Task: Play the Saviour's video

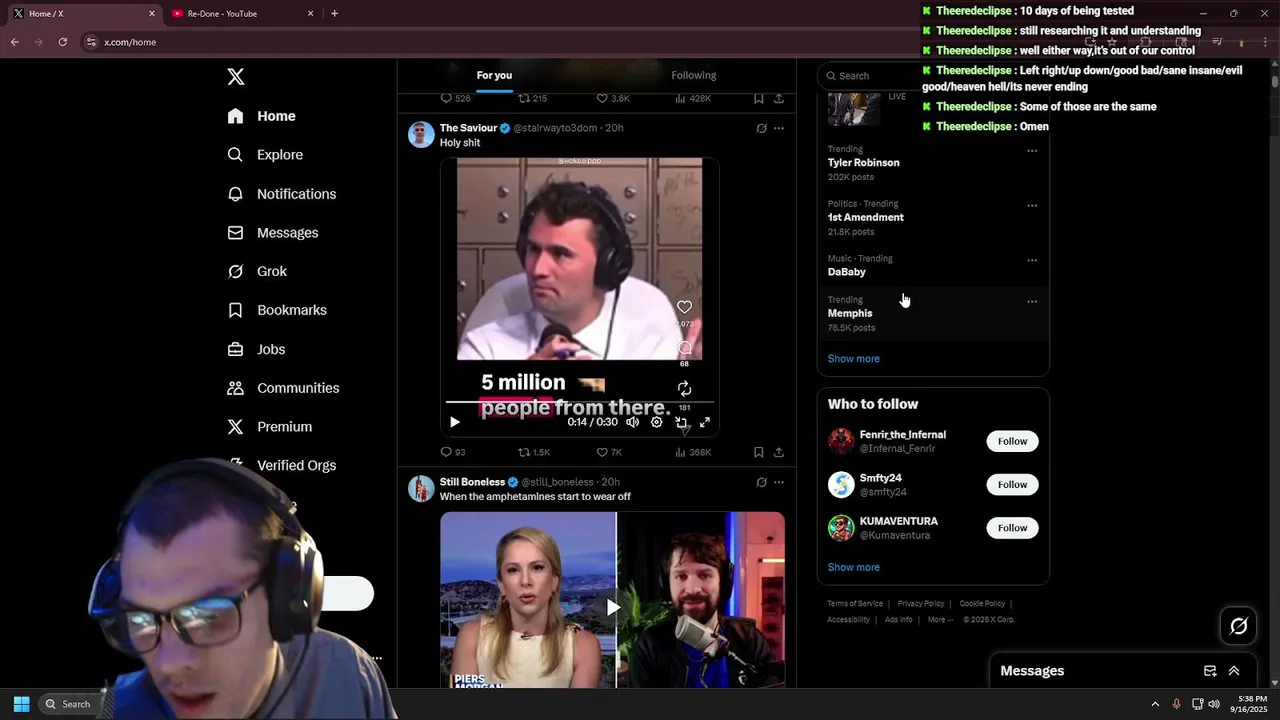Action: pos(455,422)
